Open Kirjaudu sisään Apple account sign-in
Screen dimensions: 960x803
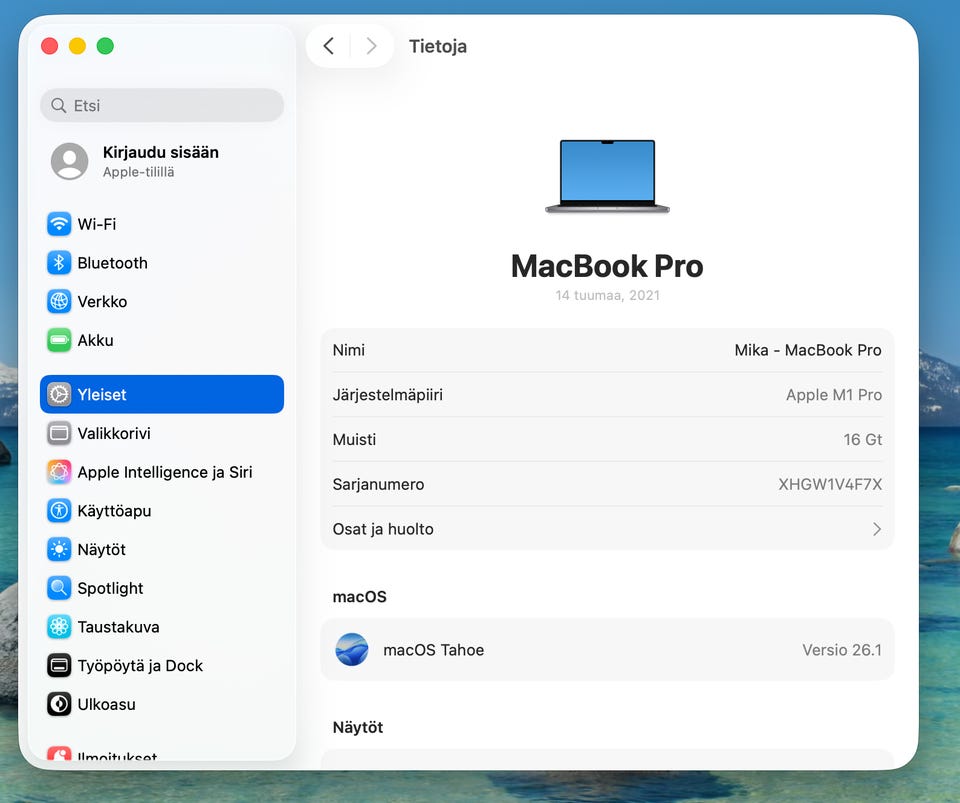(x=160, y=162)
